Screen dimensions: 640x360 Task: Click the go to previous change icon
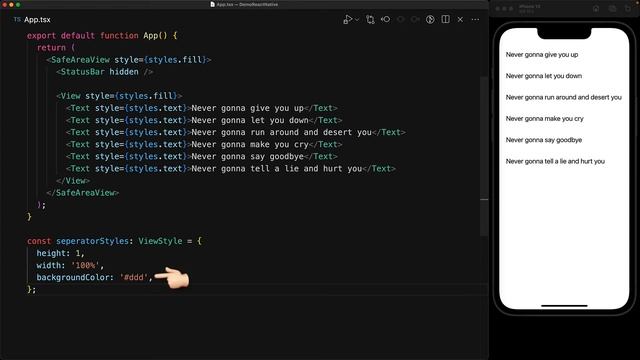[385, 20]
